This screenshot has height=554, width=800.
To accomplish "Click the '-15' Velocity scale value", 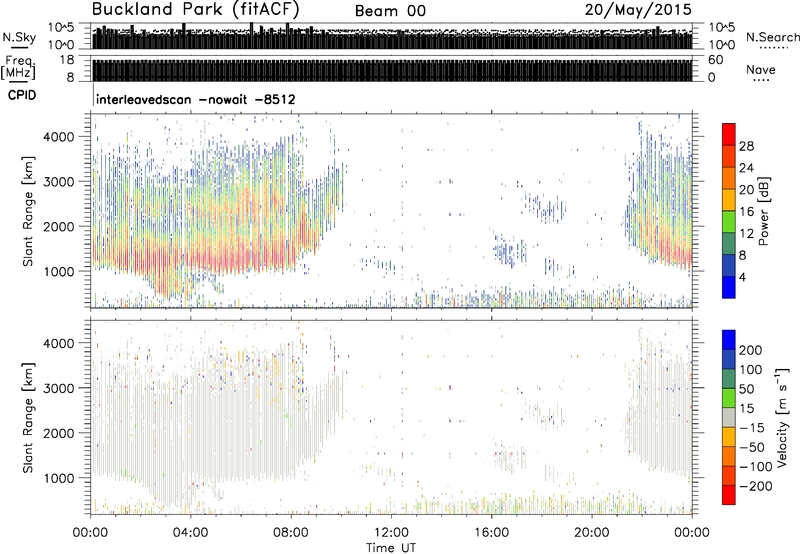I will [x=752, y=427].
